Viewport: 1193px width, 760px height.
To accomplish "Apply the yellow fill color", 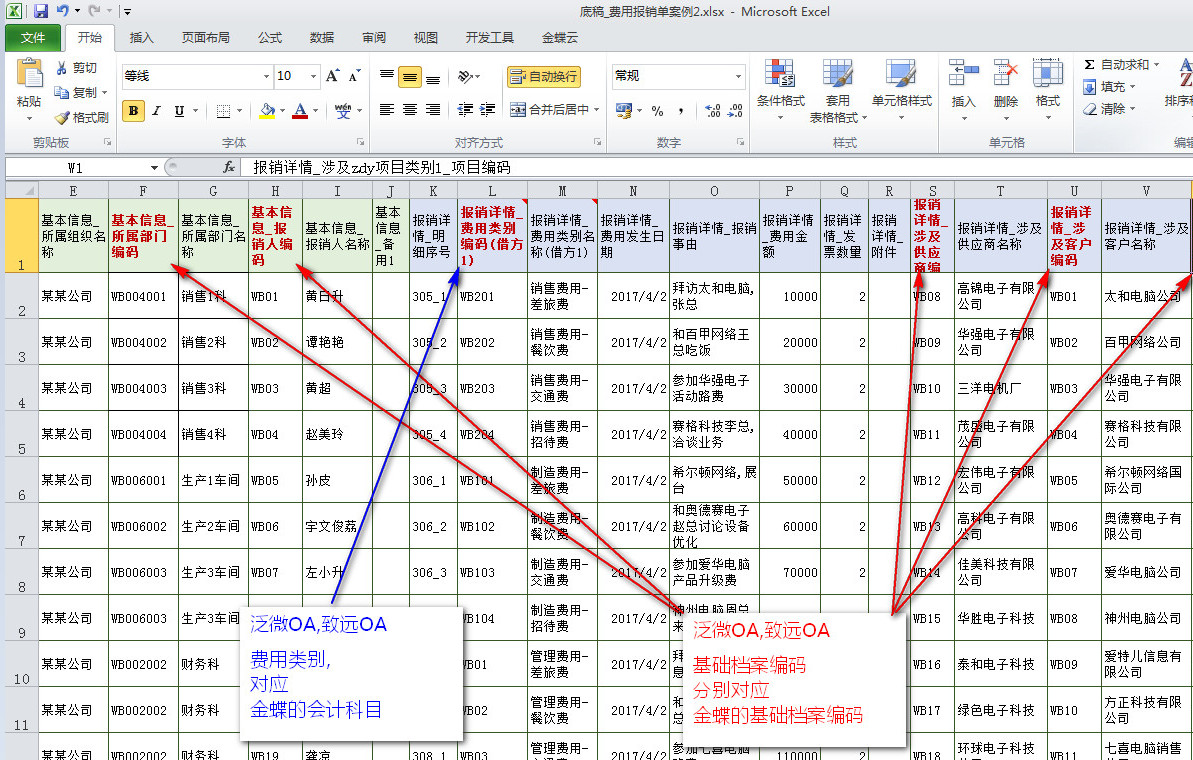I will click(x=267, y=111).
